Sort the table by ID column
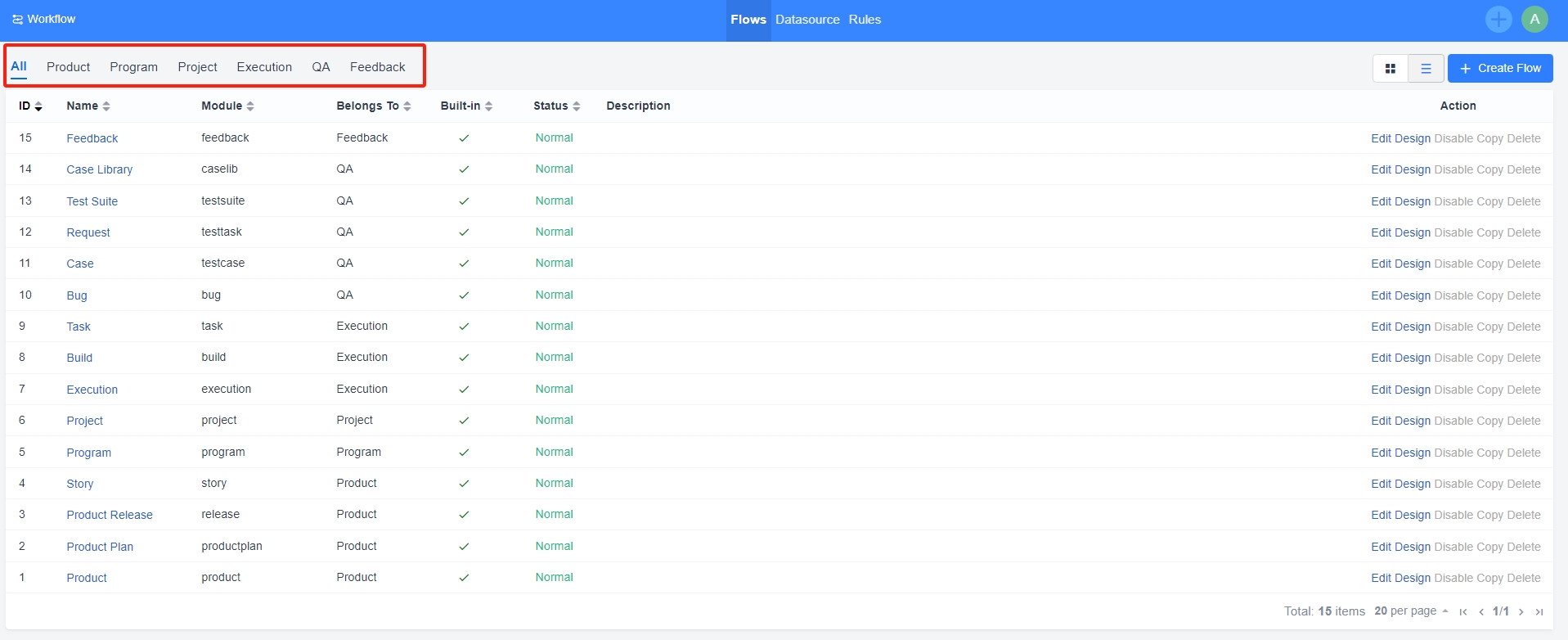Screen dimensions: 1568x640 [x=30, y=106]
